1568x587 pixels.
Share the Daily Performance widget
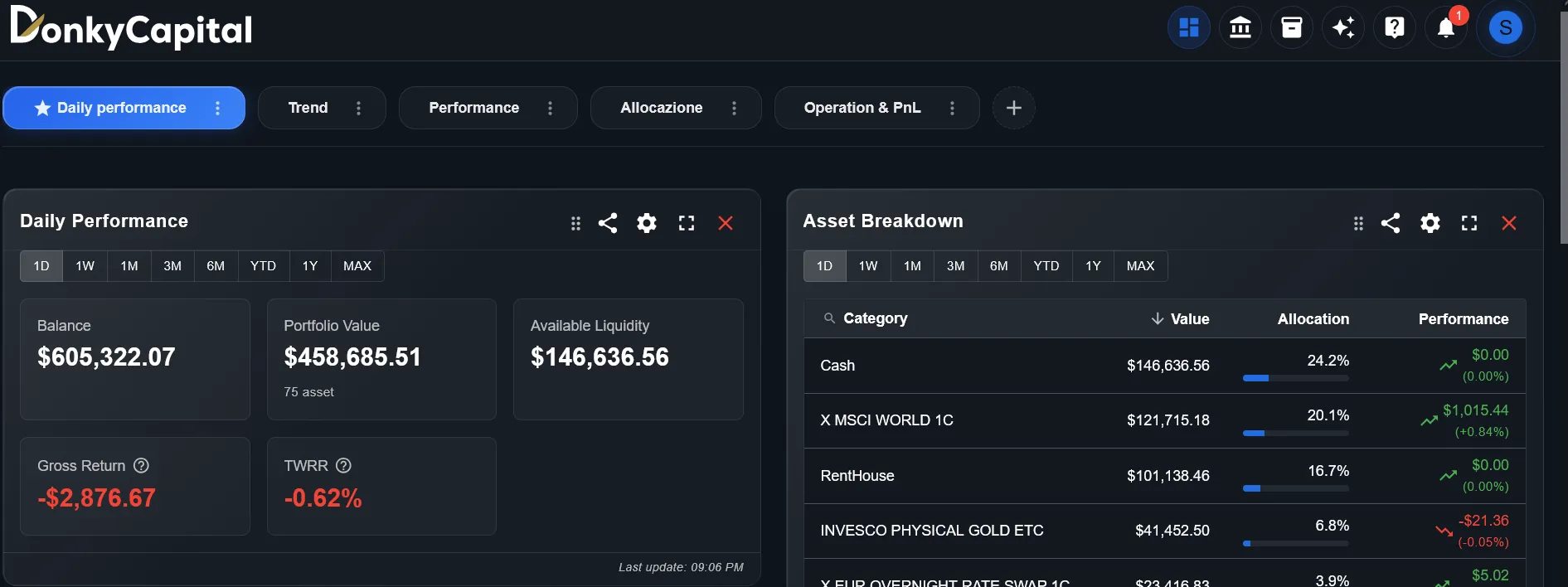608,223
